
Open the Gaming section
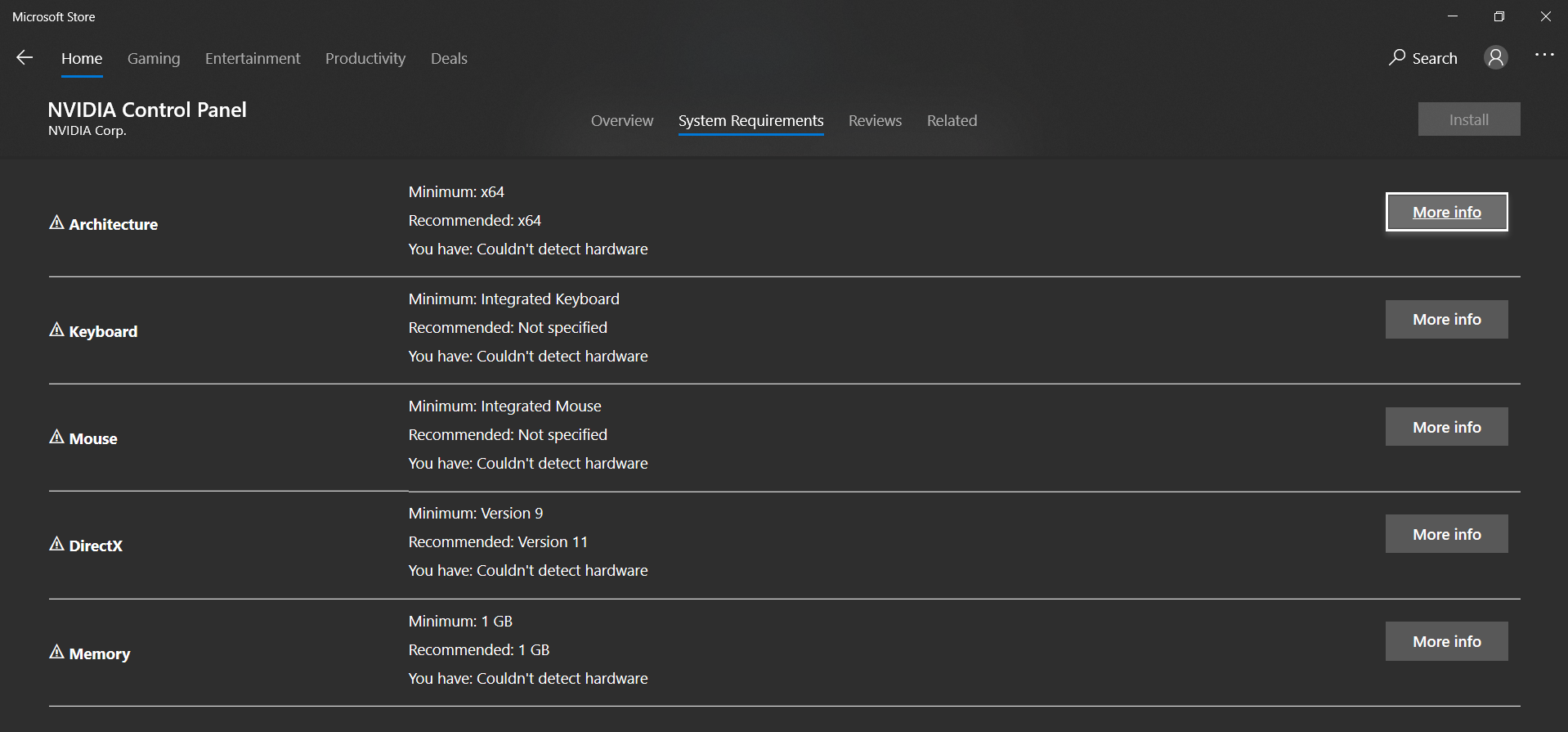[x=154, y=59]
